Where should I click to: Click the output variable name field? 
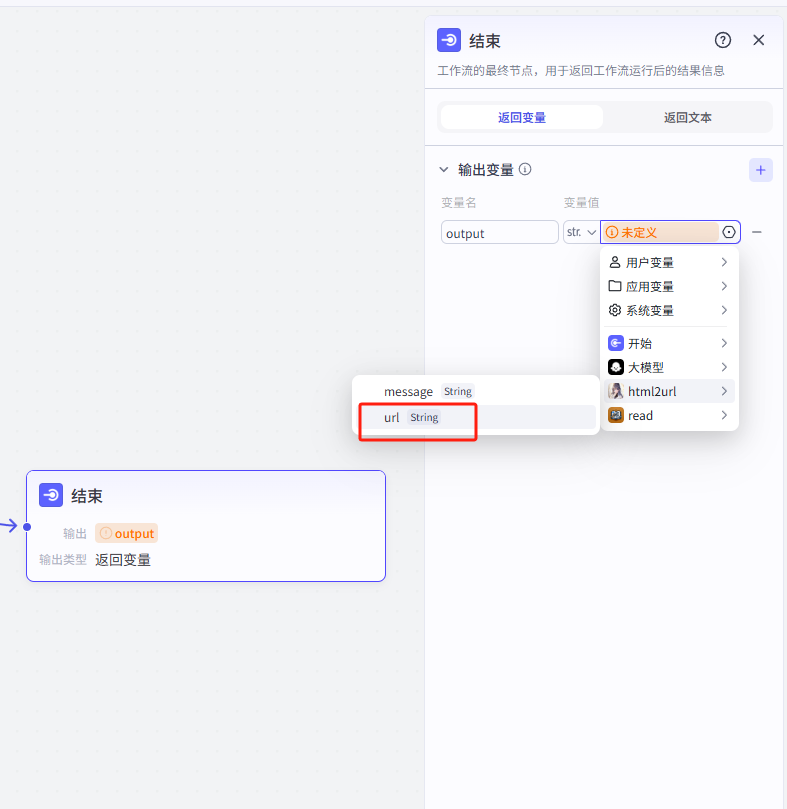500,233
